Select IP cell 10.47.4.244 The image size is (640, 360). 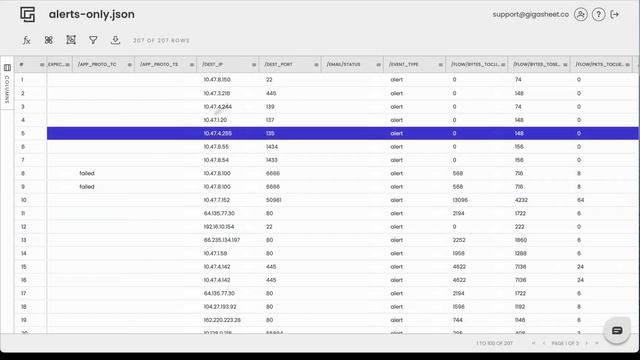tap(218, 107)
